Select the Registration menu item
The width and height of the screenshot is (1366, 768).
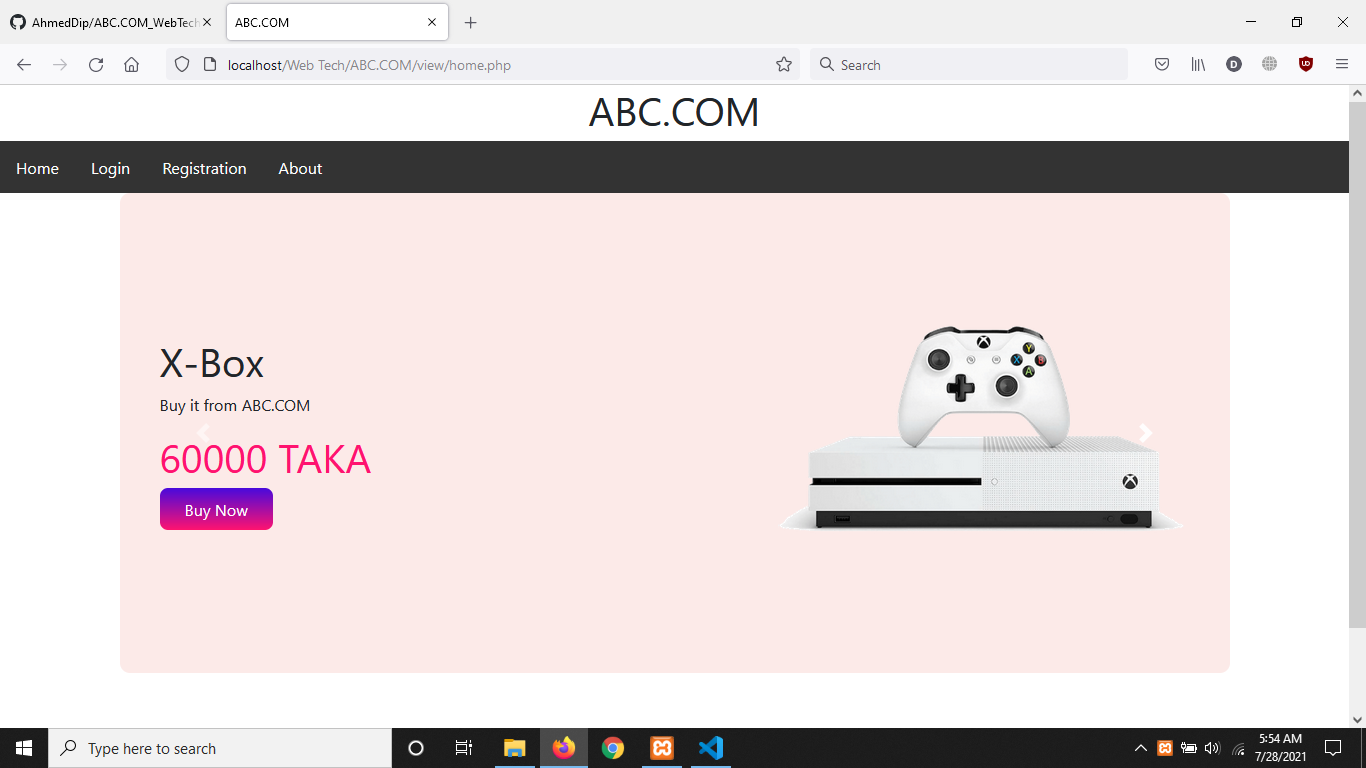coord(204,168)
